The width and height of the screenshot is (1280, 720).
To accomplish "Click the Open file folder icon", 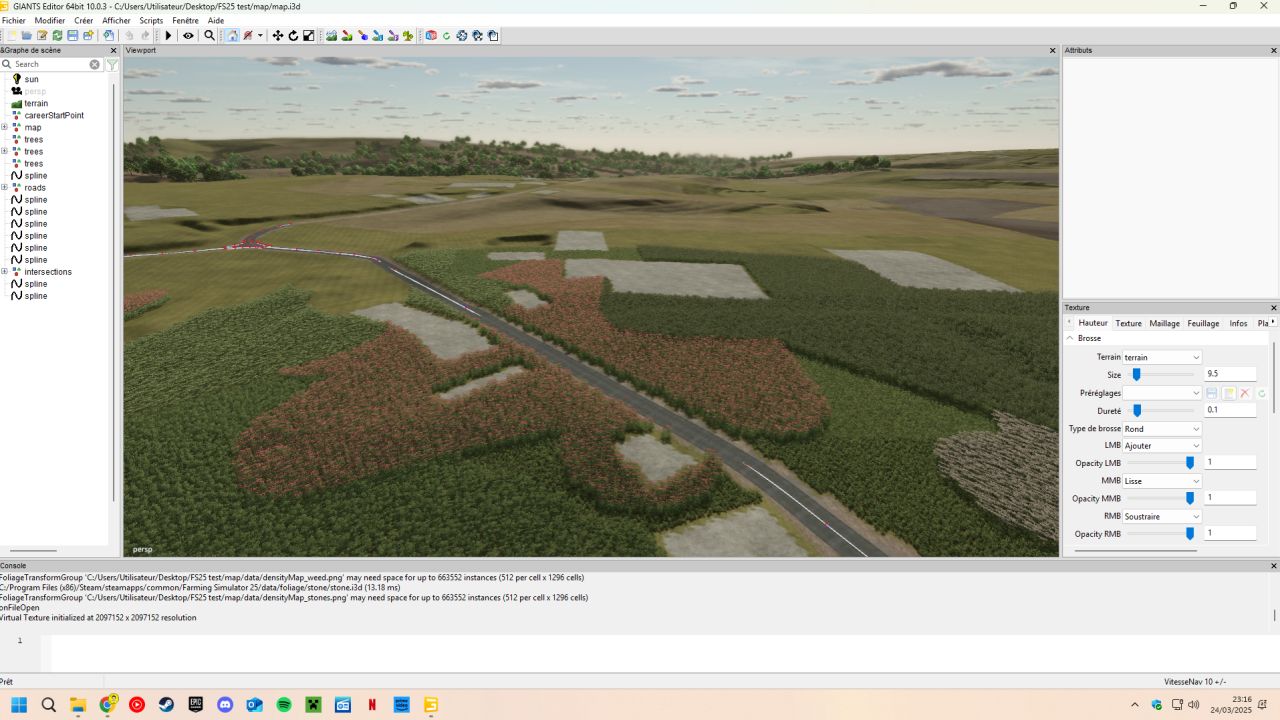I will point(27,35).
